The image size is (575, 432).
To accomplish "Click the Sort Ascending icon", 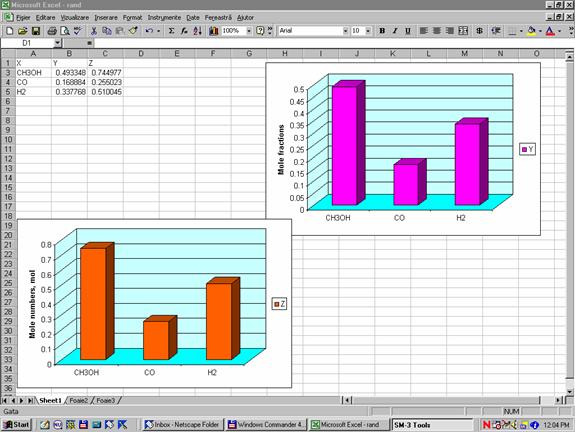I will pyautogui.click(x=197, y=31).
